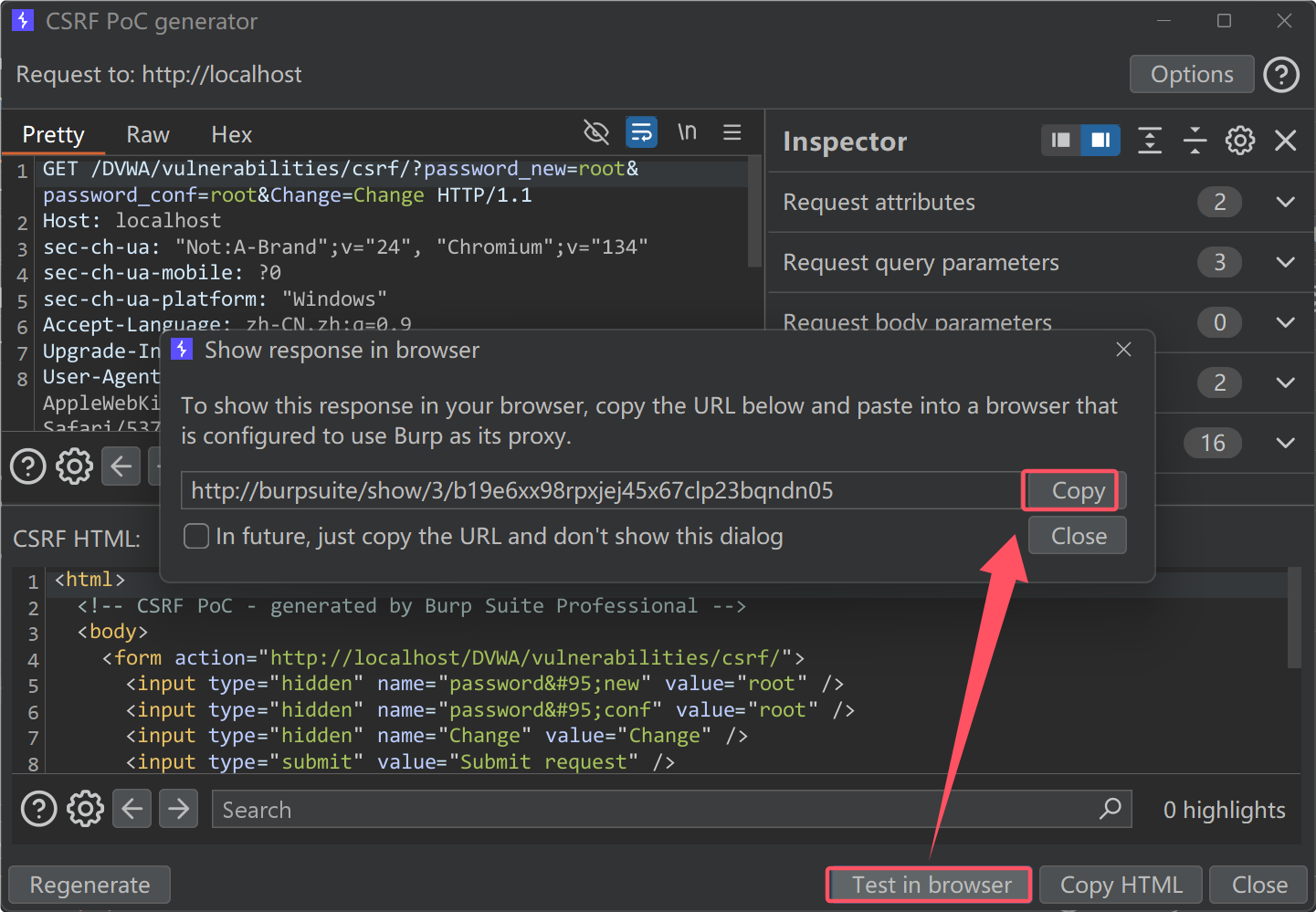
Task: Expand all Inspector sections icon
Action: (1150, 141)
